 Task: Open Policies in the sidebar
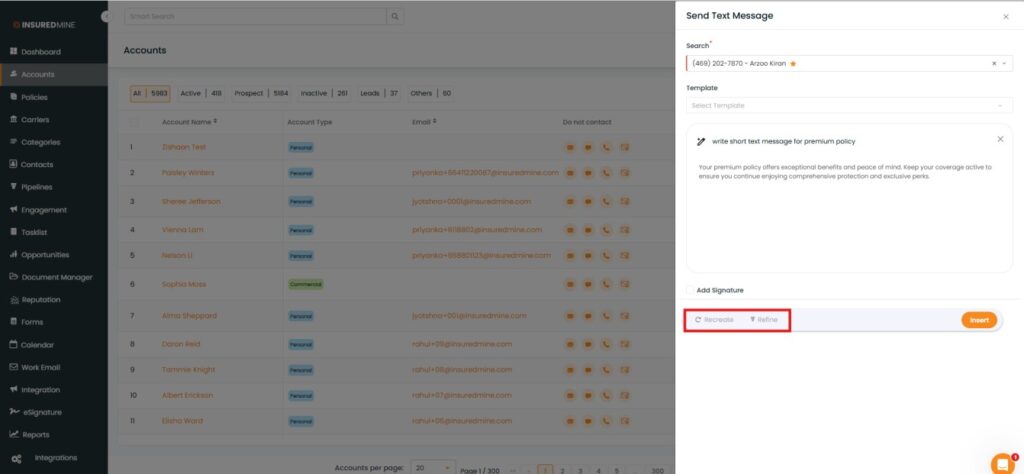coord(34,97)
